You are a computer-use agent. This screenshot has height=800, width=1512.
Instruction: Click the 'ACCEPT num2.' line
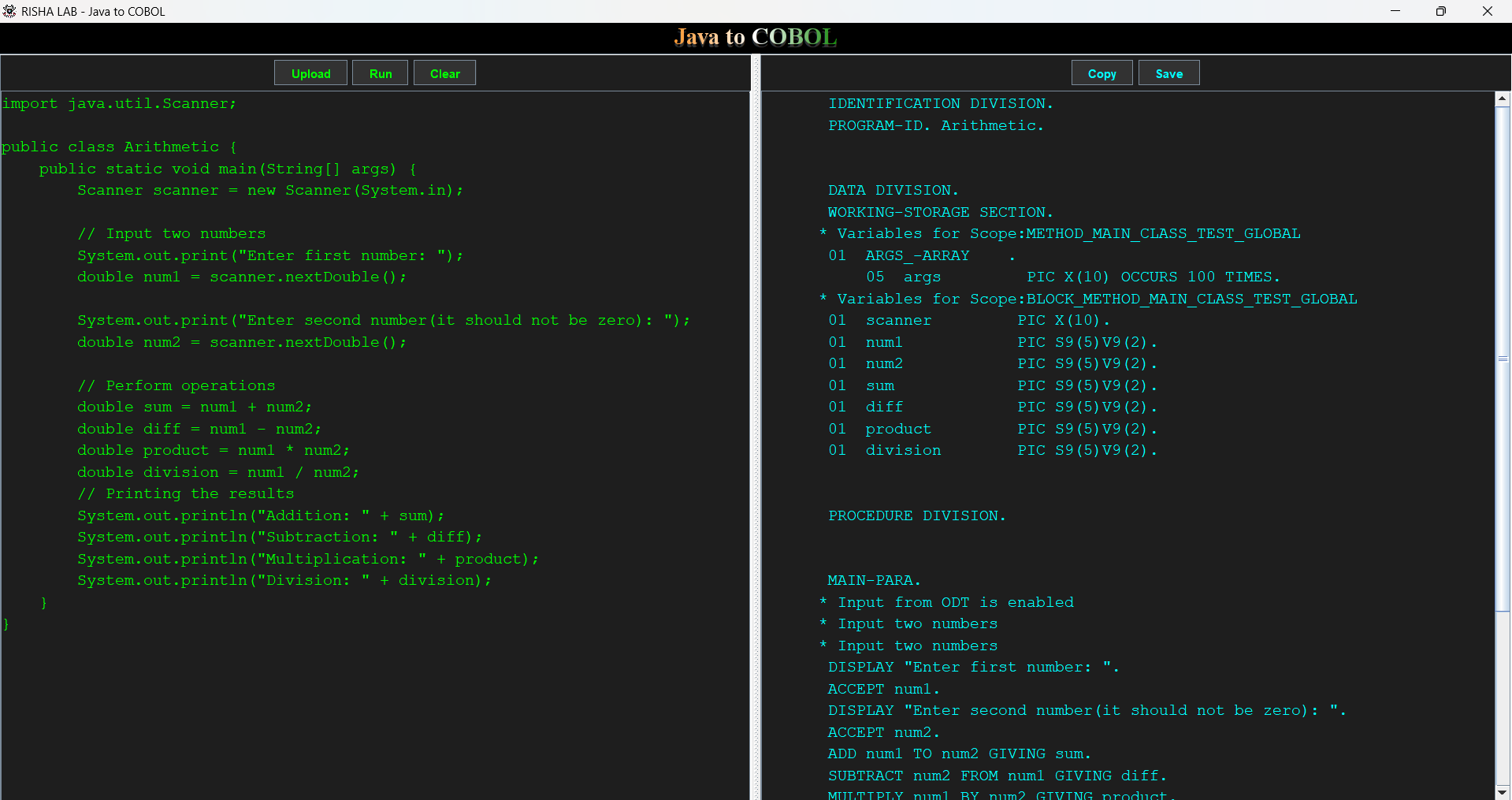pos(883,732)
